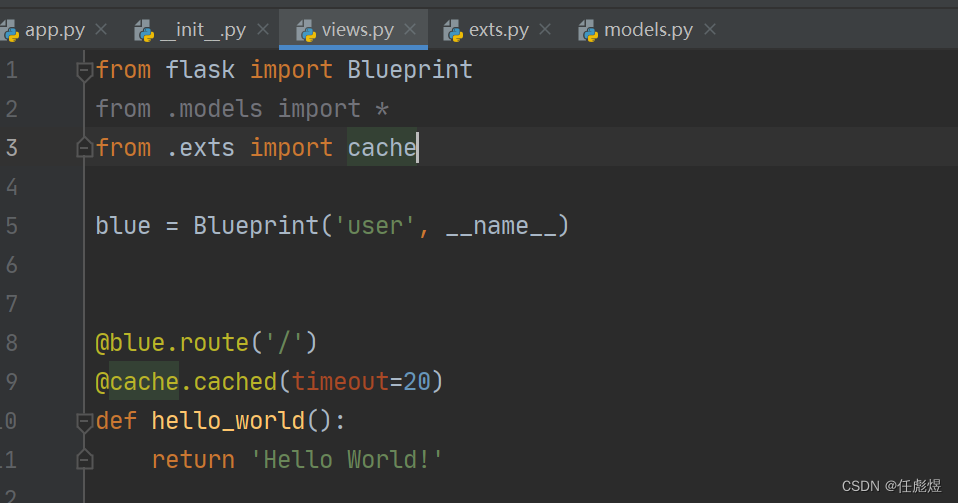
Task: Click line number 8 in the gutter
Action: tap(12, 342)
